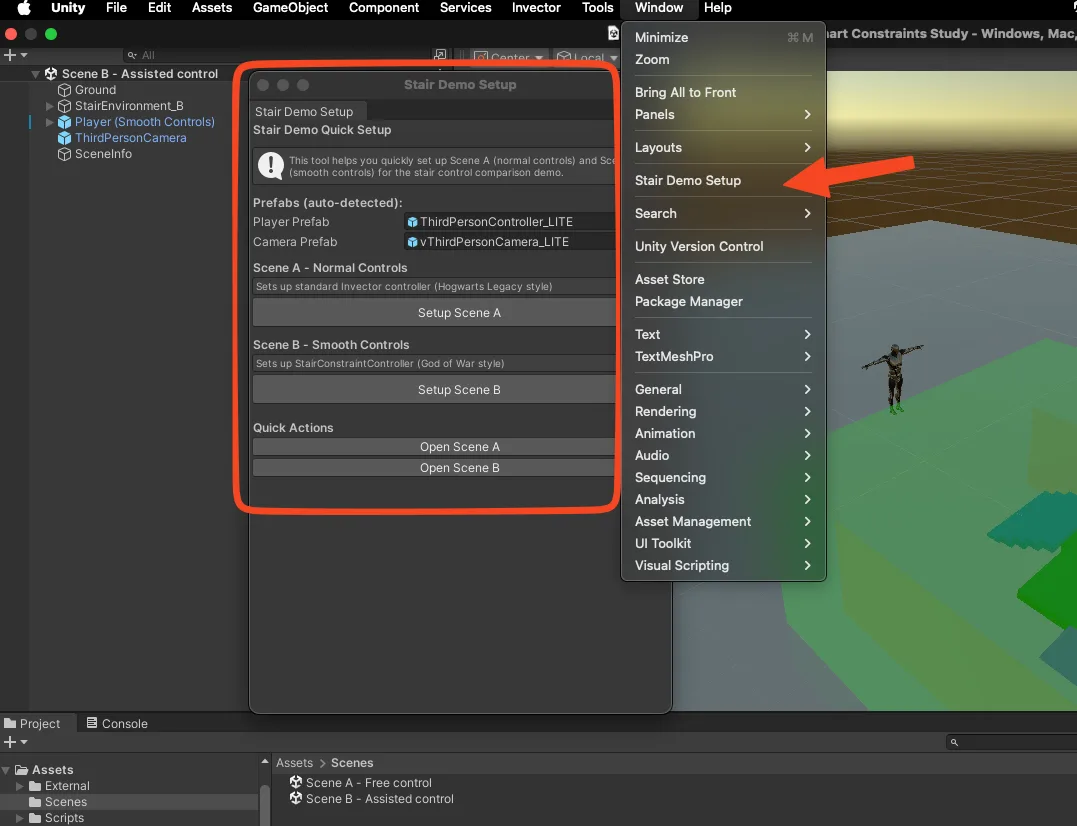
Task: Click the Unity scene icon for Scene B in Hierarchy
Action: pyautogui.click(x=51, y=73)
